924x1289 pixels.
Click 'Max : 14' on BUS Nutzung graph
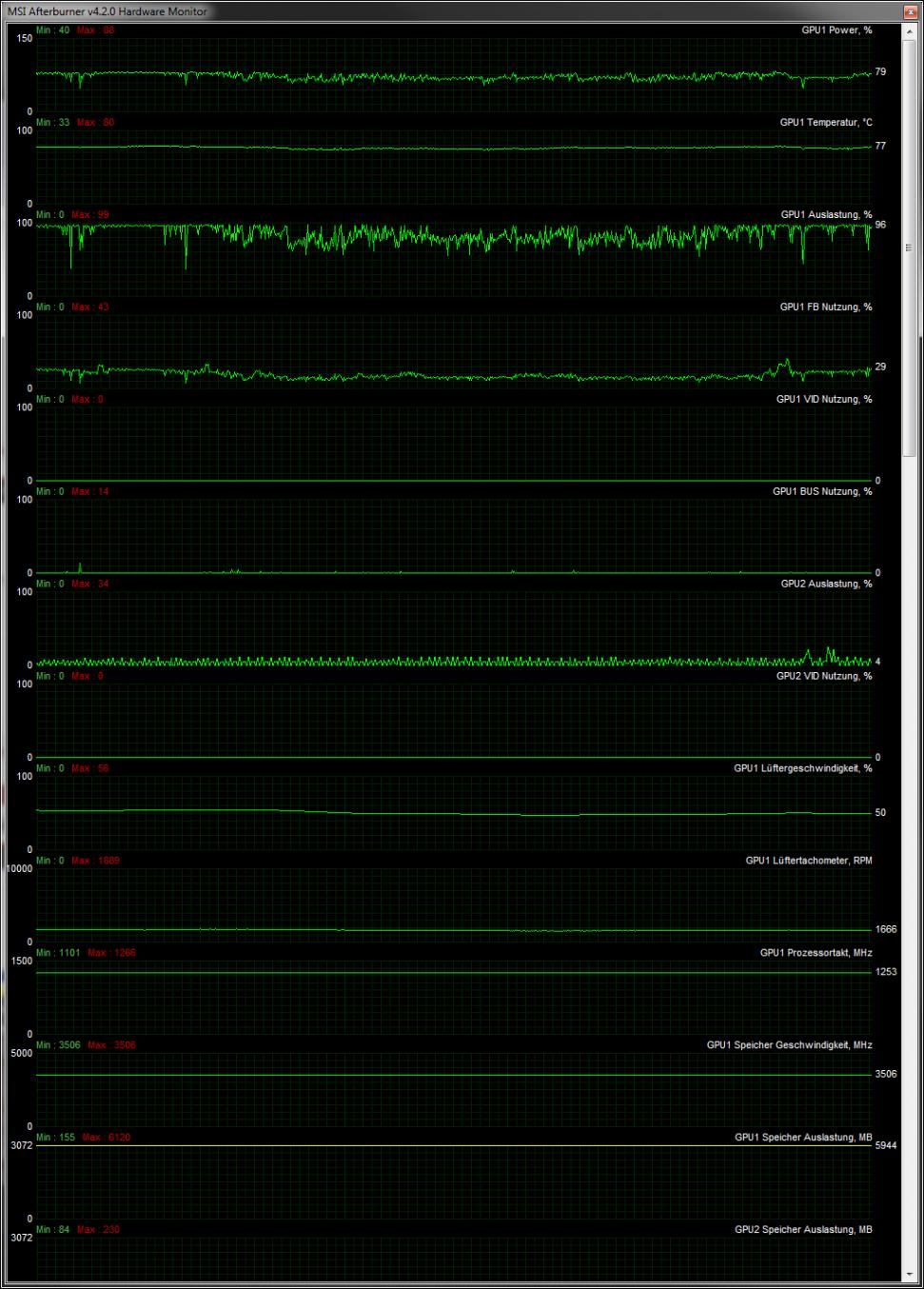pos(89,492)
